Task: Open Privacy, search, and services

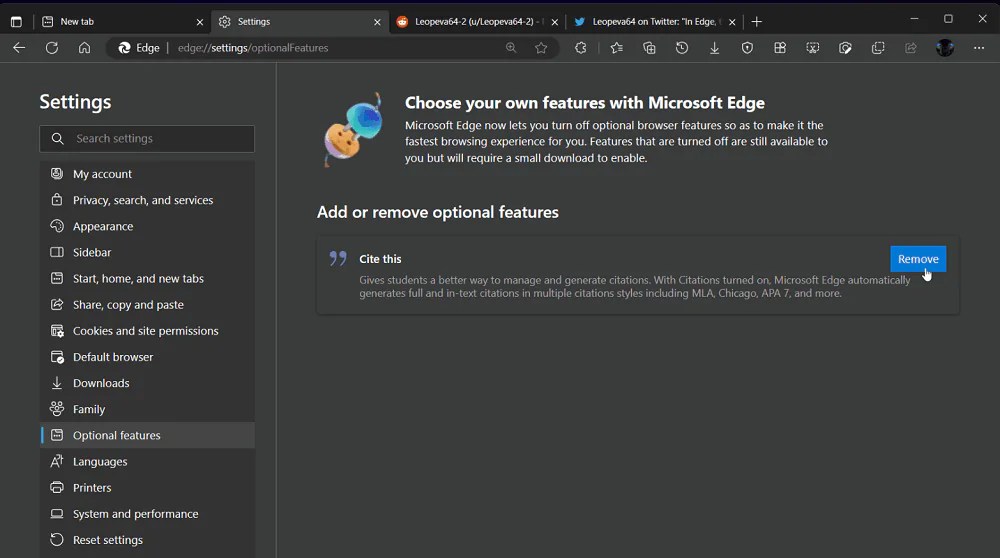Action: 147,200
